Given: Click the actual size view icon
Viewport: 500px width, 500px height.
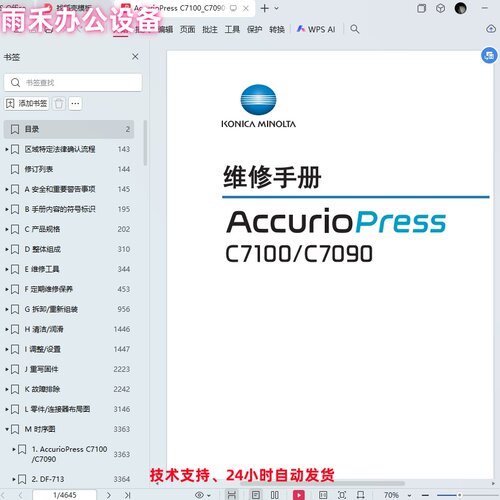Looking at the screenshot, I should tap(323, 495).
